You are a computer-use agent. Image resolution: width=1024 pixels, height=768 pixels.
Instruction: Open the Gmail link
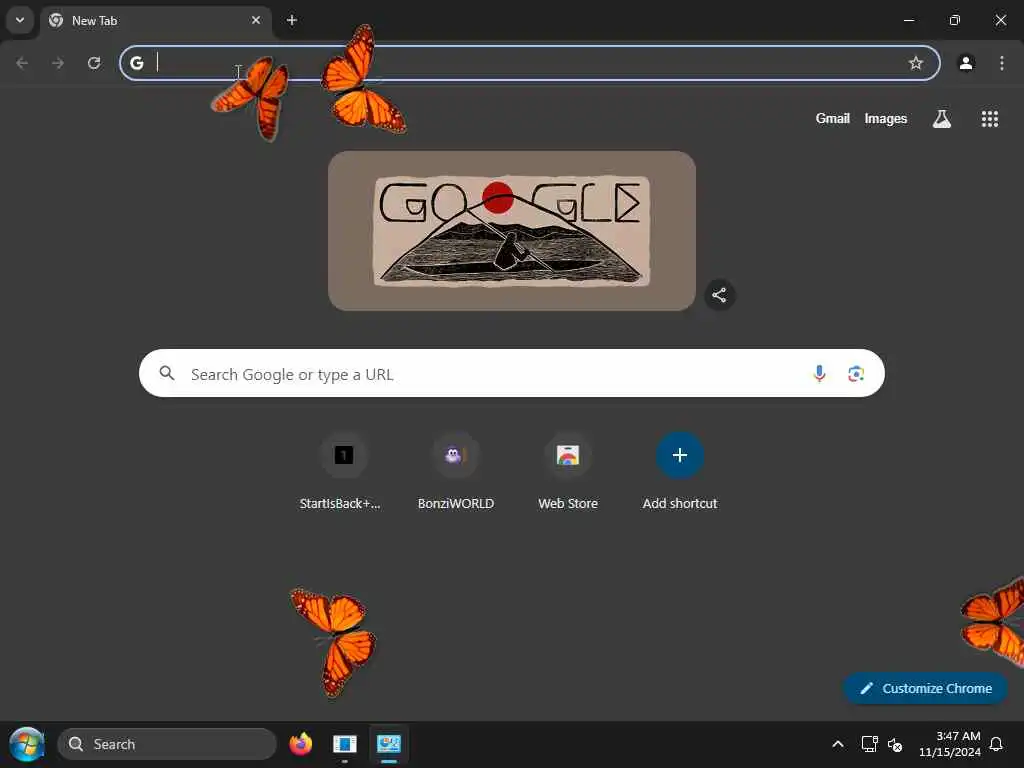[x=833, y=118]
